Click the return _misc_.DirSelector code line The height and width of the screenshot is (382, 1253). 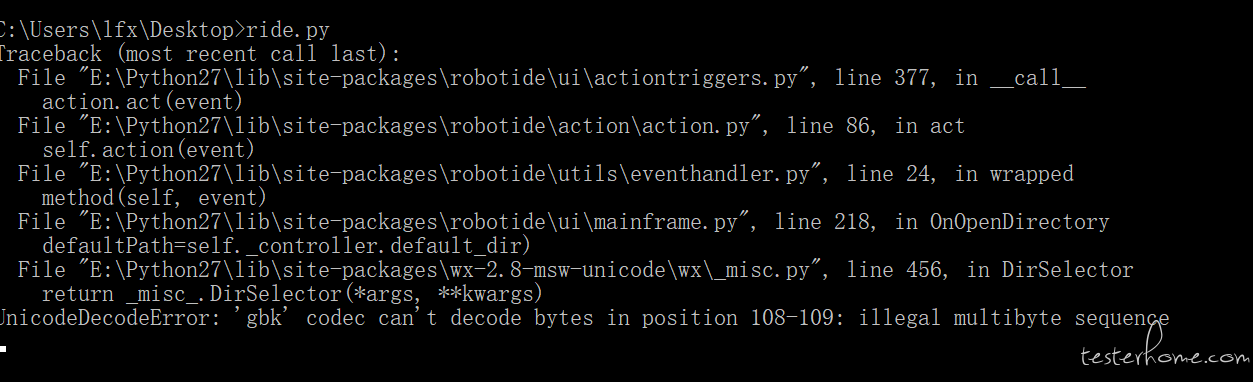pyautogui.click(x=292, y=294)
